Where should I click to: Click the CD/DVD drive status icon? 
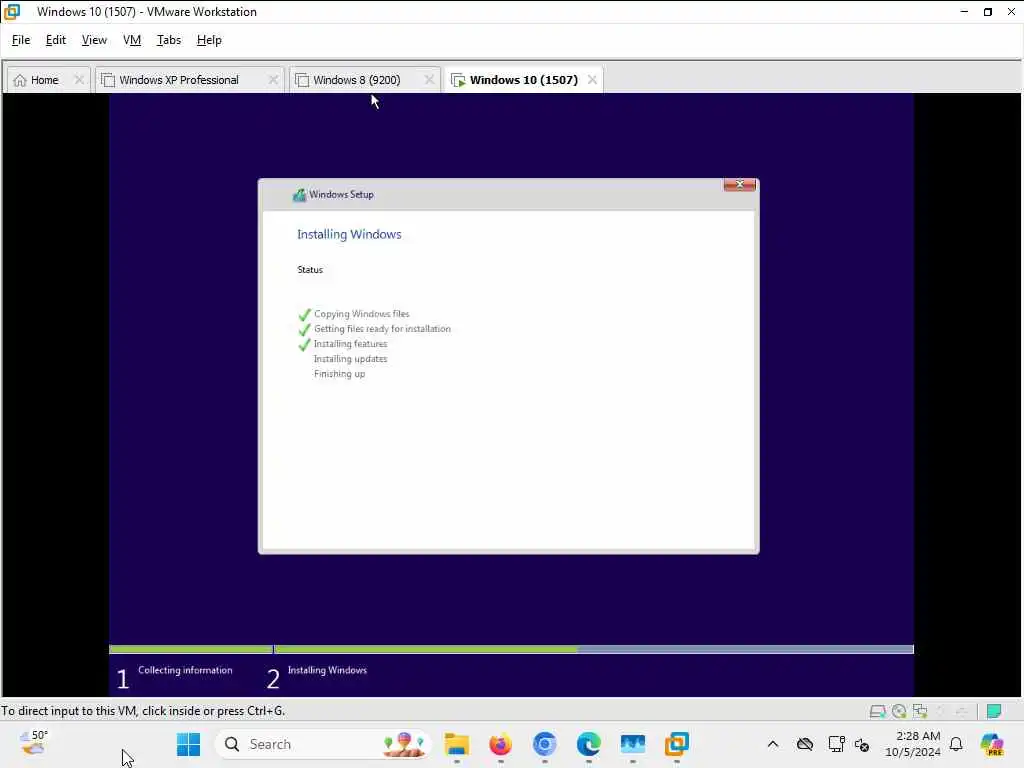[x=899, y=711]
